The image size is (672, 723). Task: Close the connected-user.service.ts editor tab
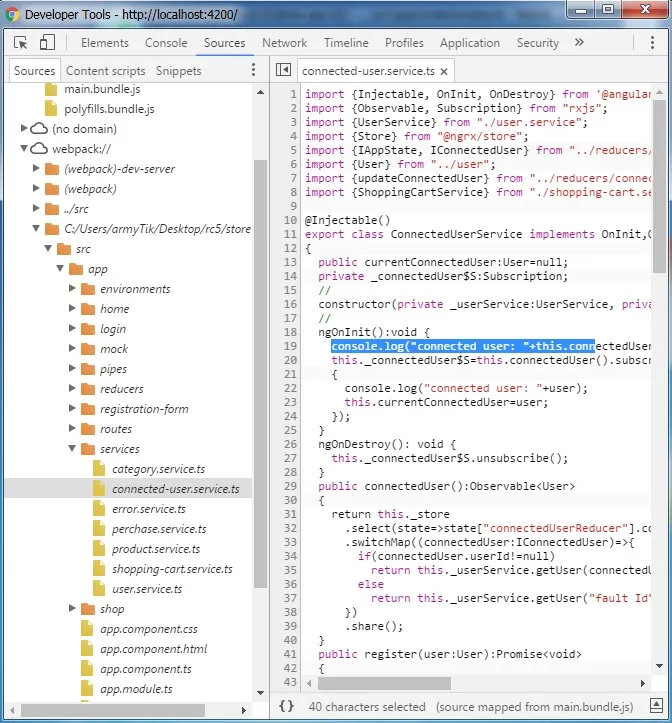(444, 71)
